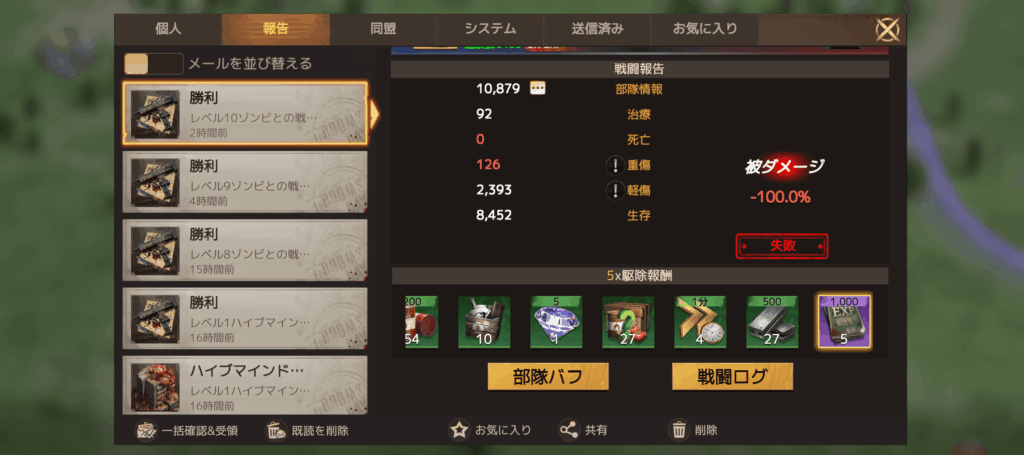Switch to the 同盟 tab
The width and height of the screenshot is (1024, 455).
[x=383, y=29]
